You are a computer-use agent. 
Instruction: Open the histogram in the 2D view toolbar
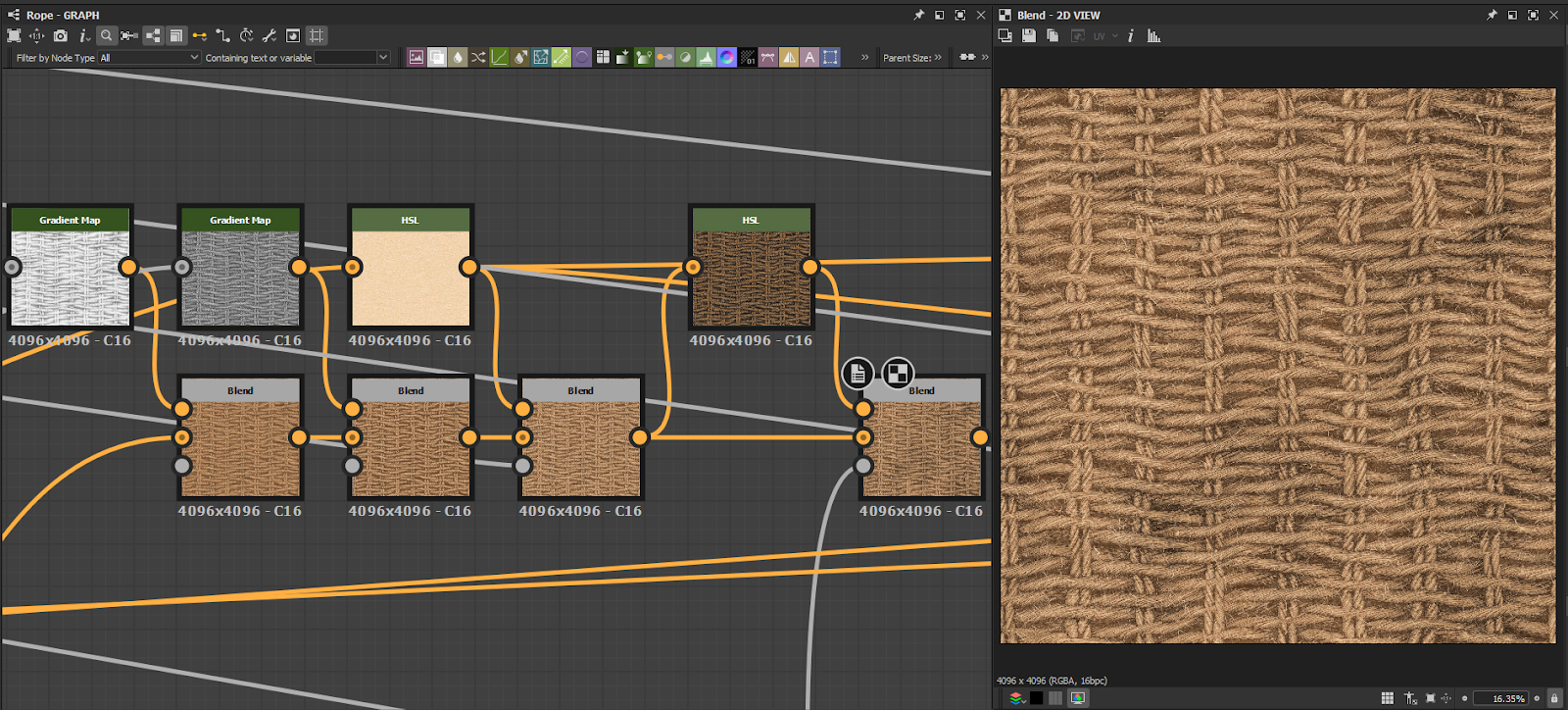pos(1153,35)
